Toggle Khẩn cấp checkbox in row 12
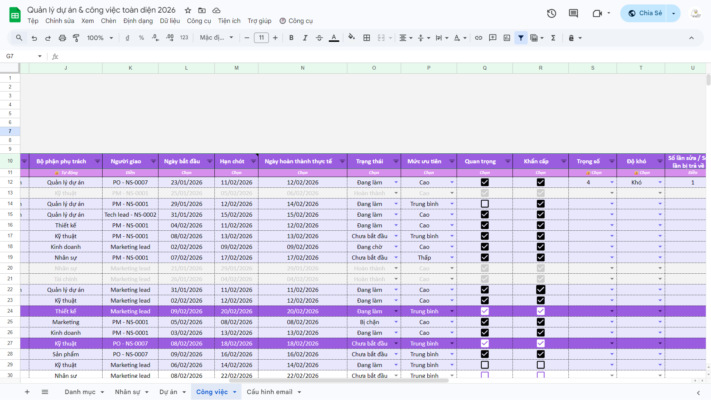This screenshot has width=711, height=400. click(x=541, y=183)
